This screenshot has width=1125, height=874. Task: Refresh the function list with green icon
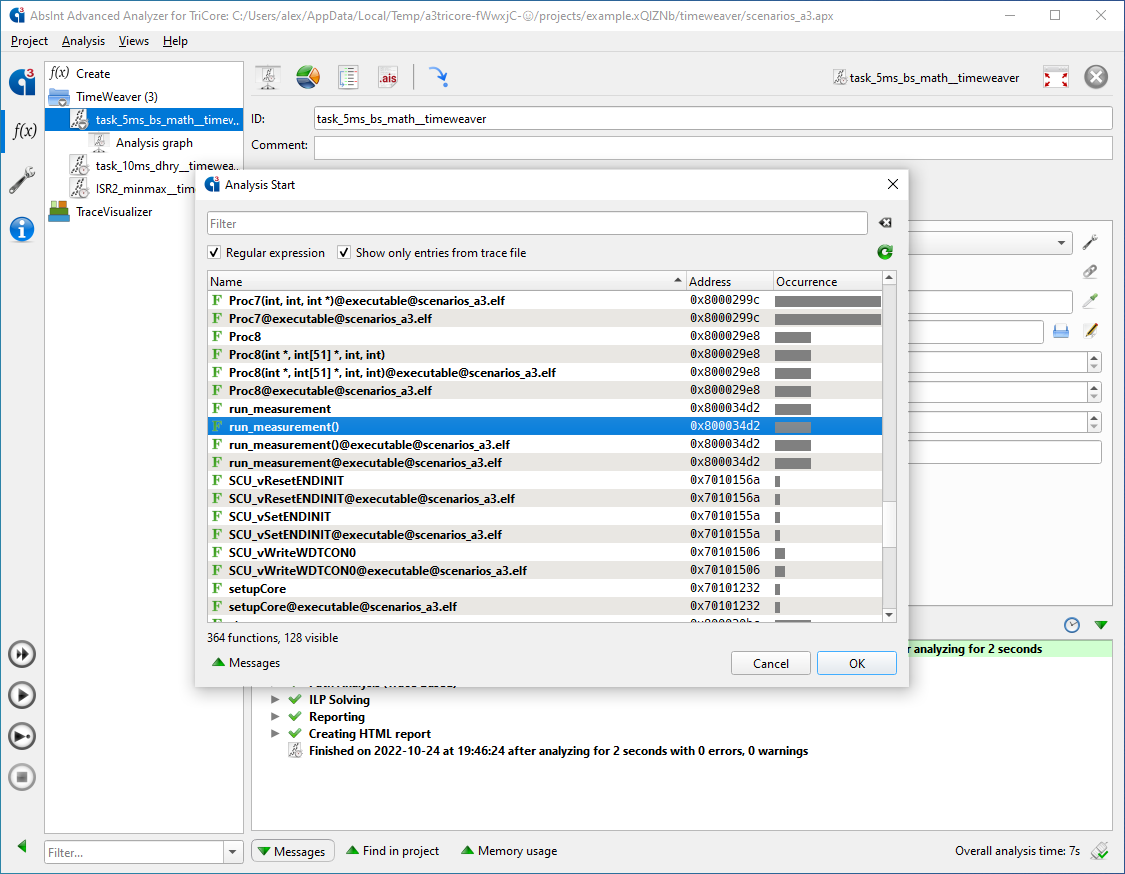(x=885, y=252)
